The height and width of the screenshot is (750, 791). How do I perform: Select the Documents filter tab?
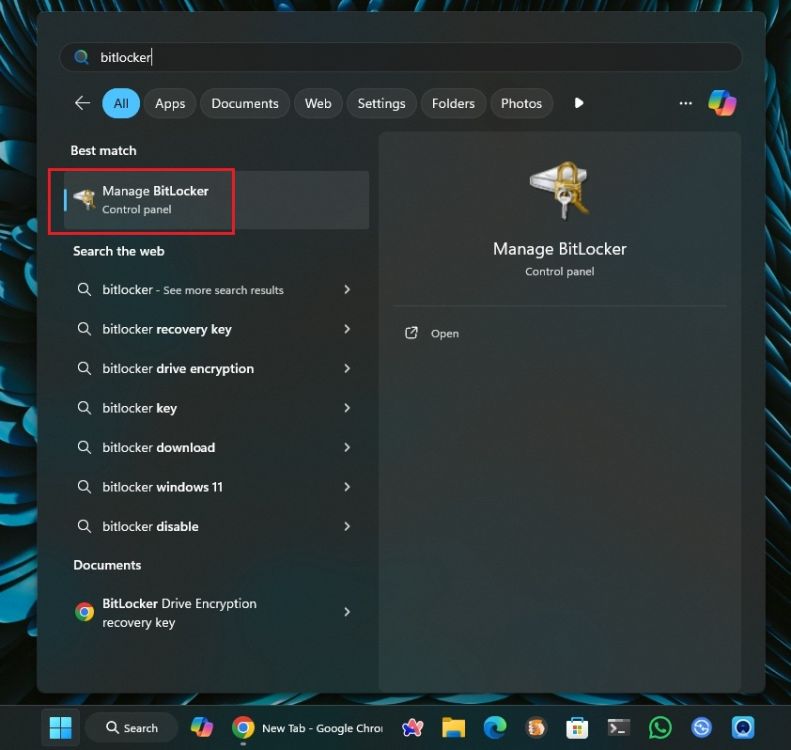coord(245,103)
